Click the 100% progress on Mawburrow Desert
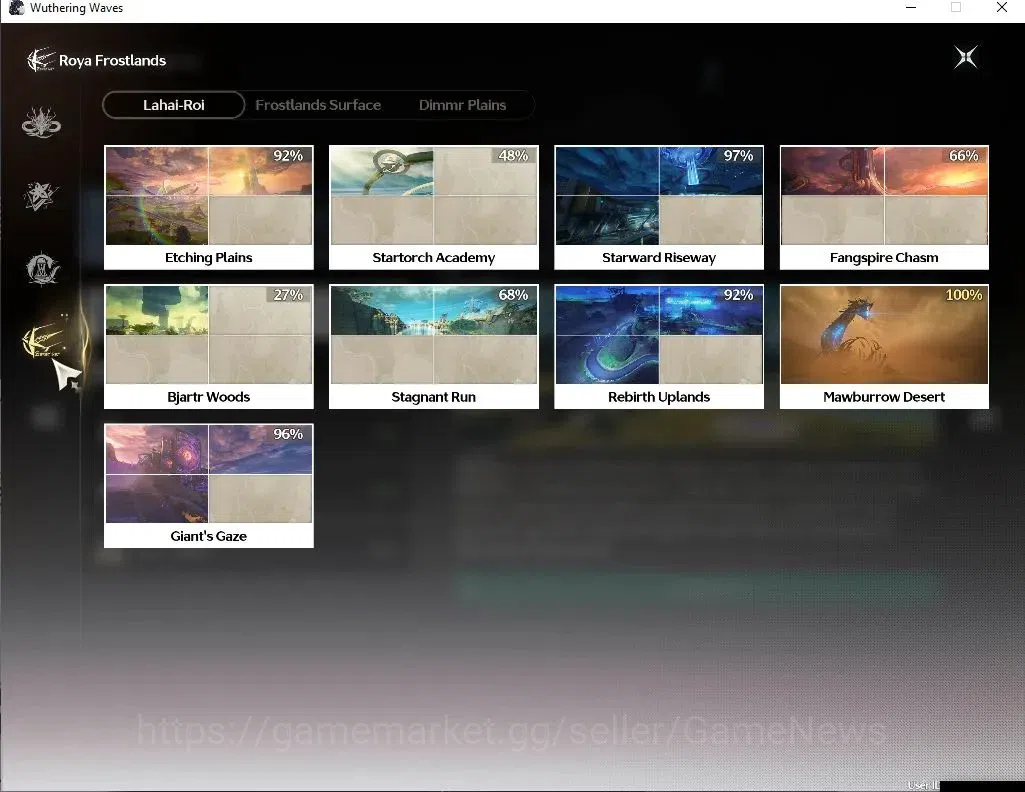Screen dimensions: 1025x792 pyautogui.click(x=964, y=295)
